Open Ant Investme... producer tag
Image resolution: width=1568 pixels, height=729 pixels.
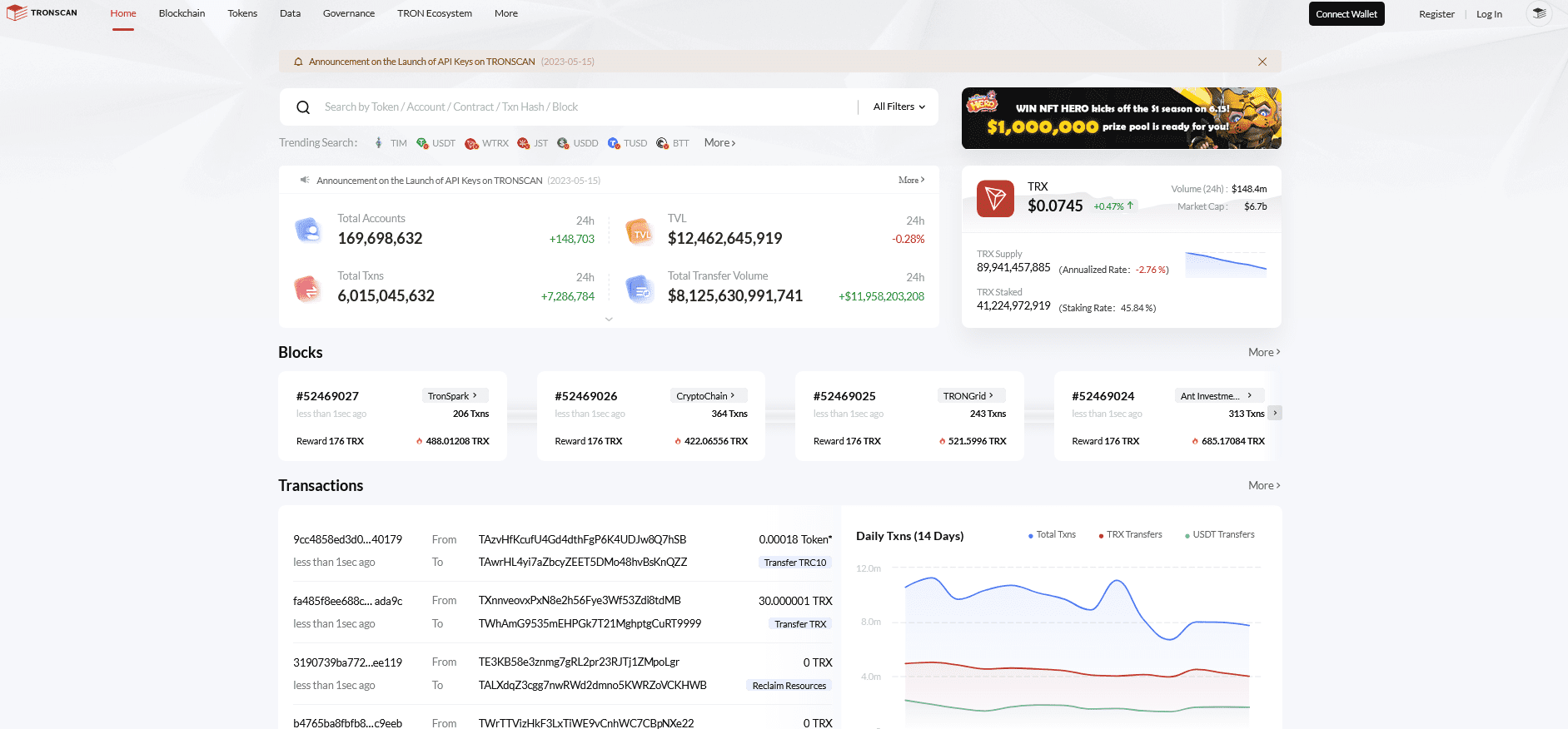click(x=1218, y=396)
